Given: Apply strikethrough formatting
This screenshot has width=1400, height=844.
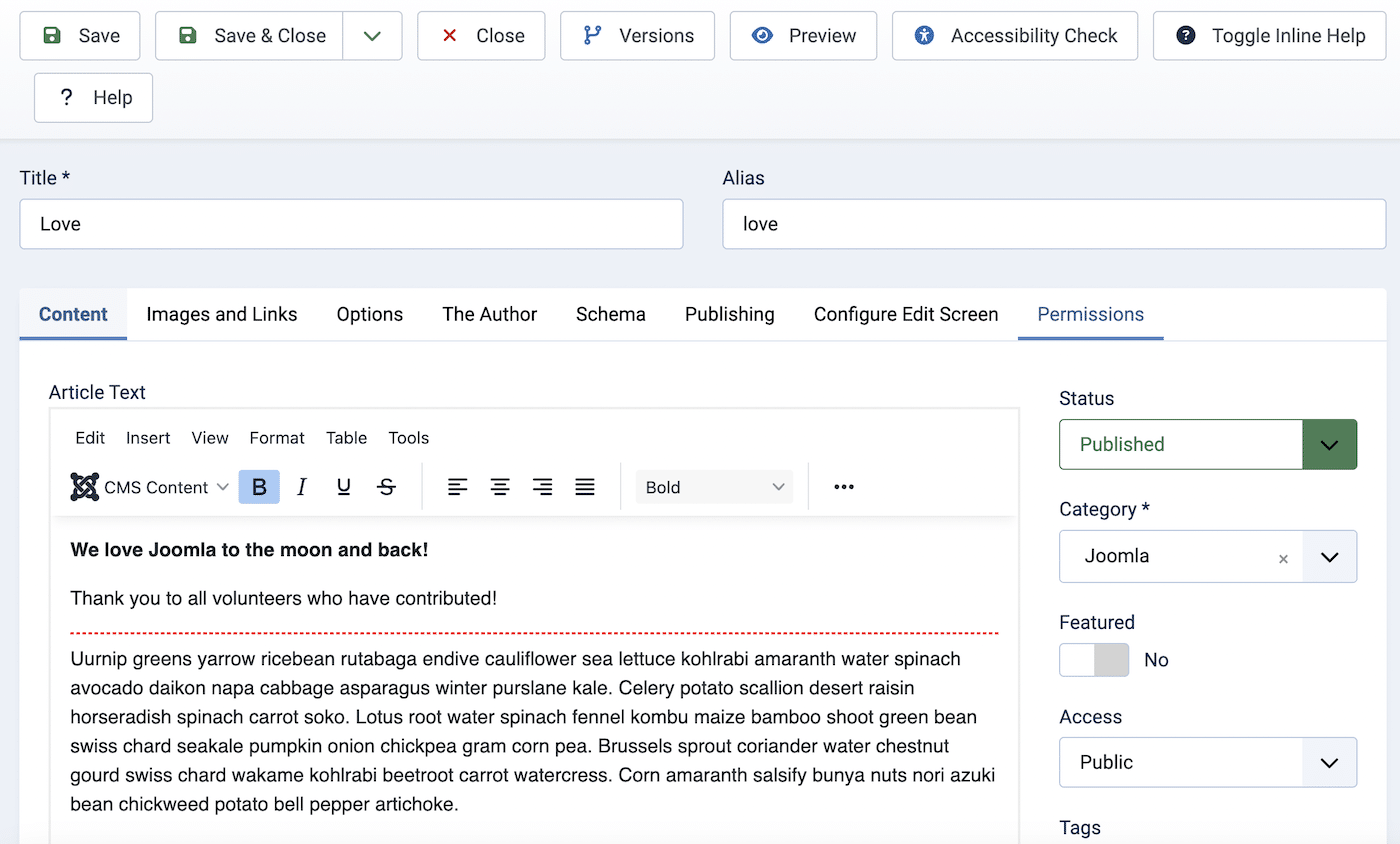Looking at the screenshot, I should coord(386,487).
